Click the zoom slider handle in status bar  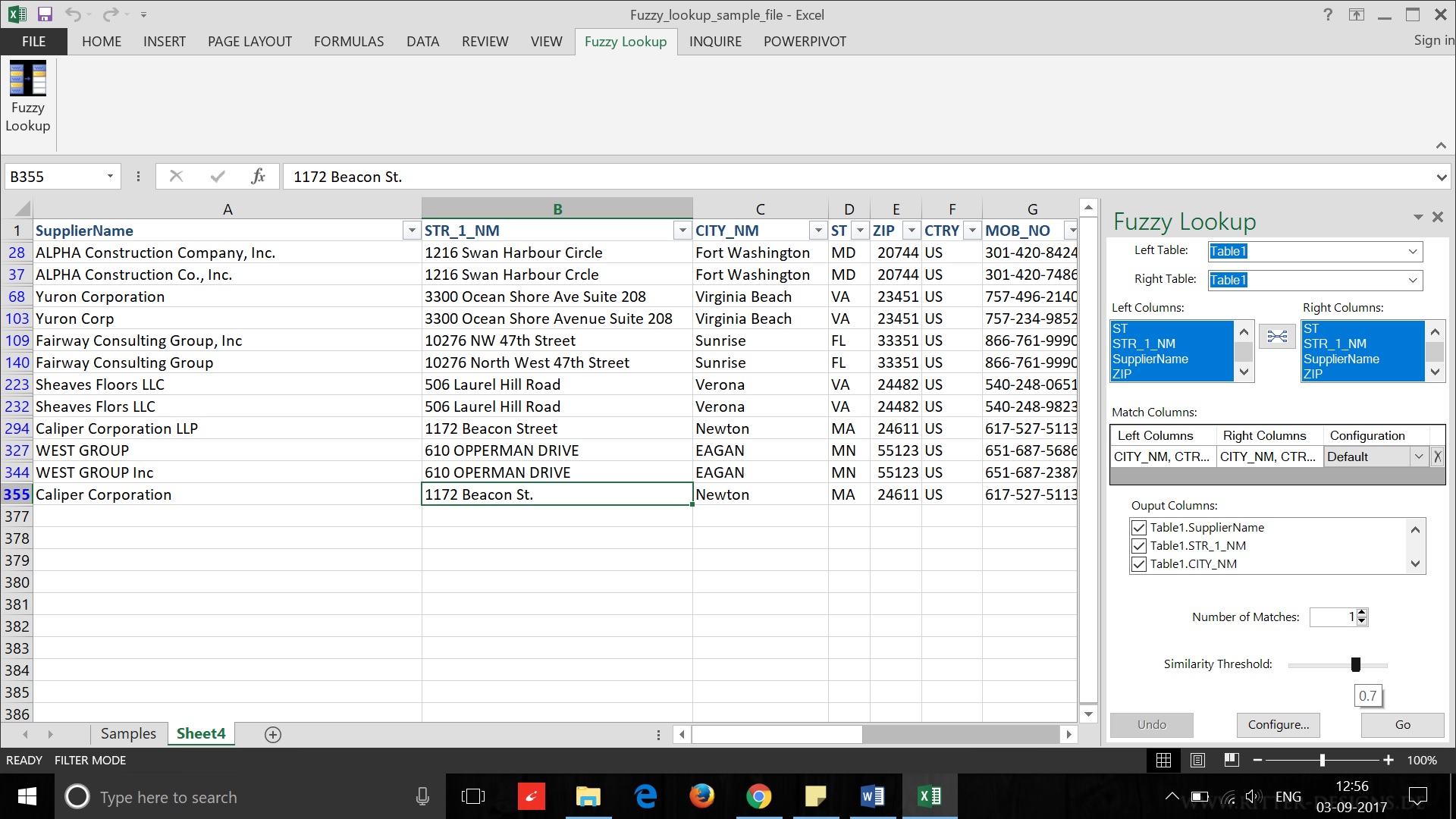click(x=1323, y=760)
